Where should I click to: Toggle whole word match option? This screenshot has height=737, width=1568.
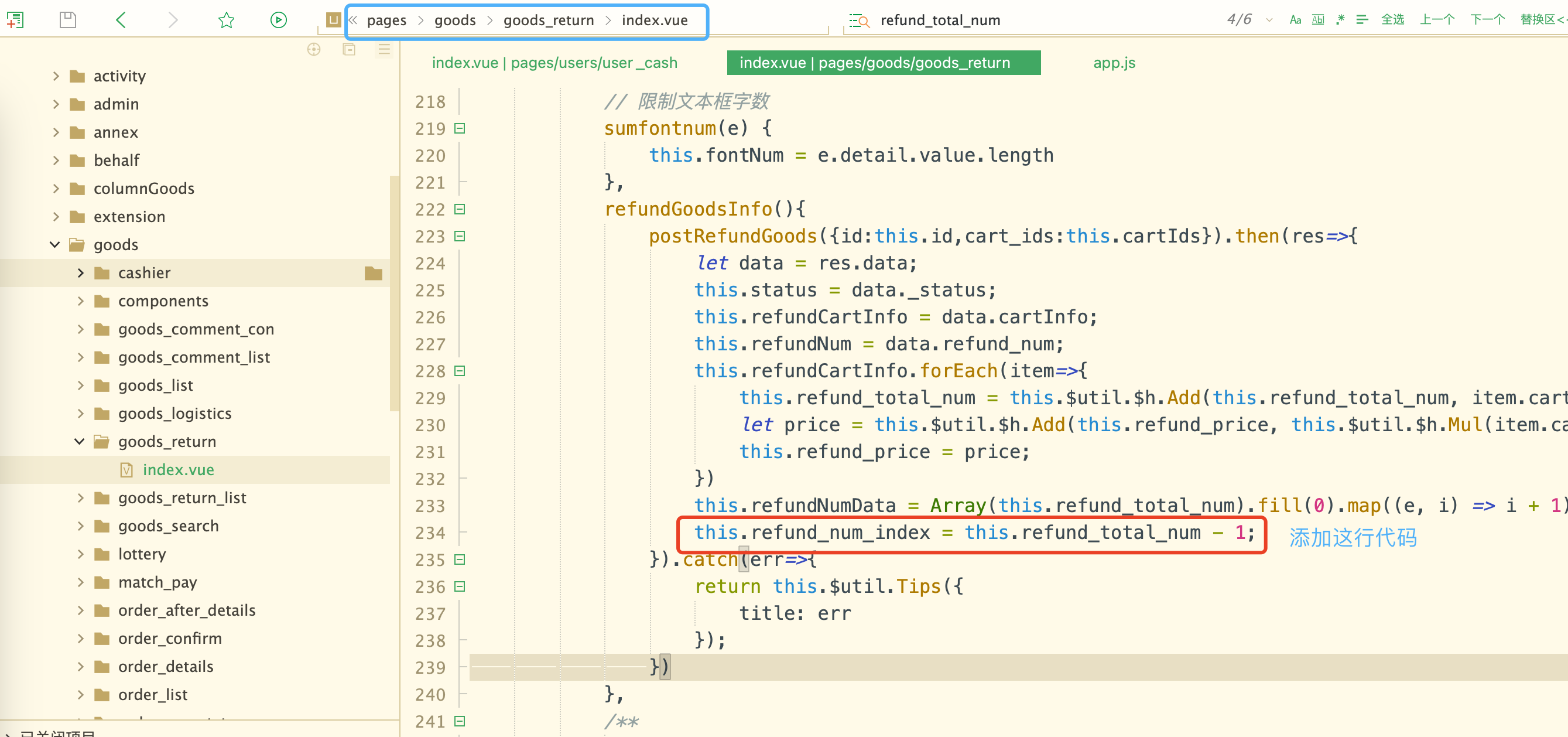(x=1318, y=20)
